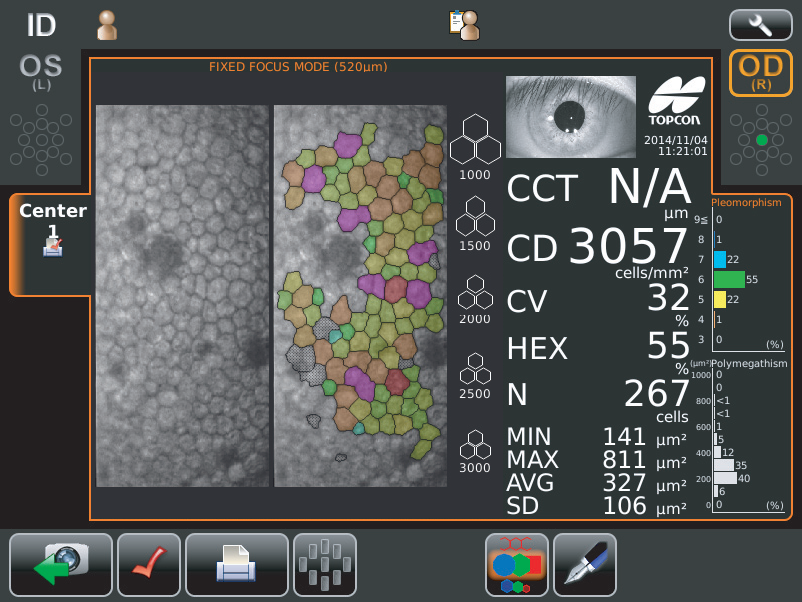Viewport: 802px width, 602px height.
Task: Toggle the colored cell overlay display button
Action: (517, 565)
